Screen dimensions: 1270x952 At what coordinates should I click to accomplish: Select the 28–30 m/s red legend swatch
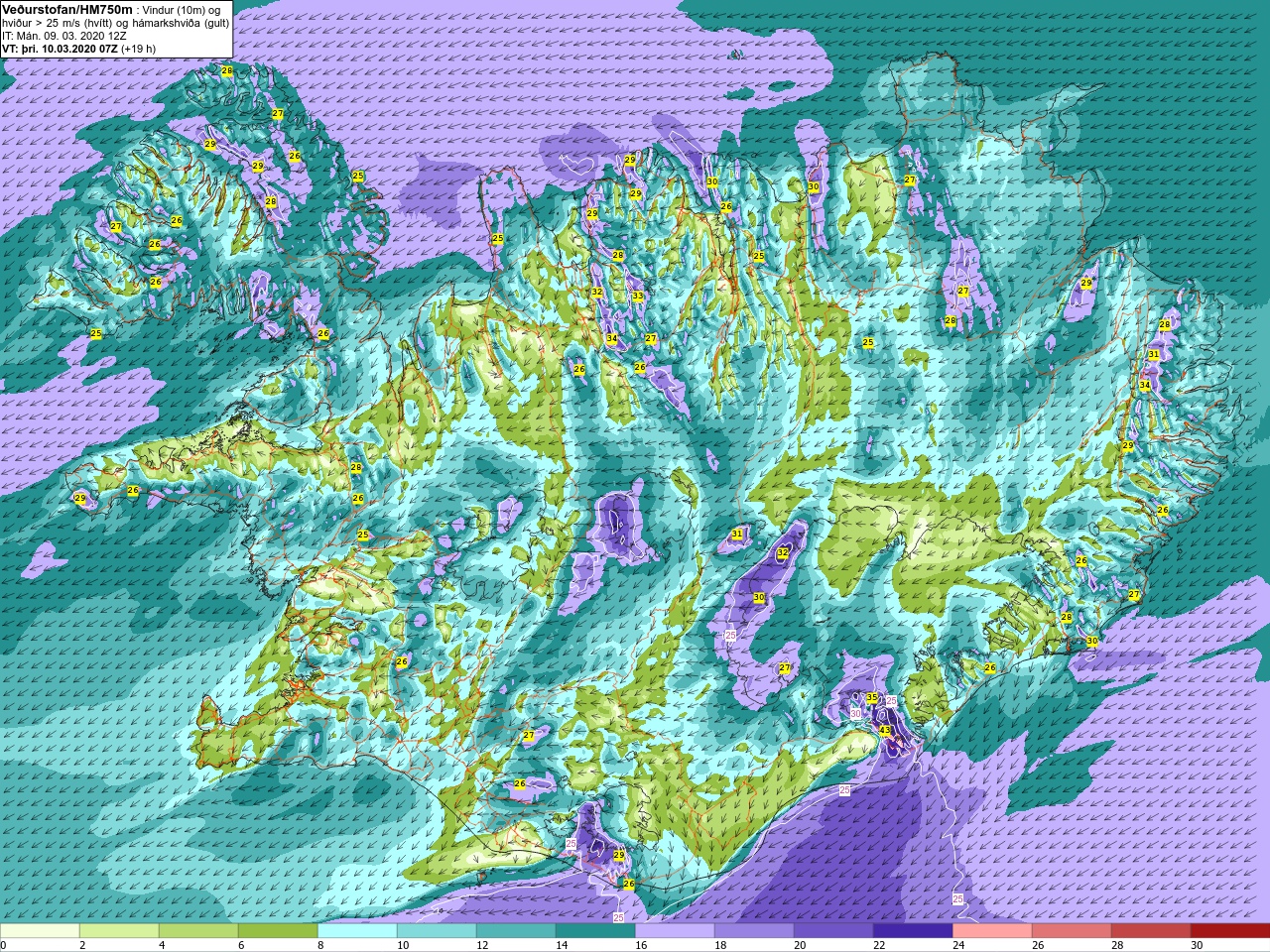pyautogui.click(x=1151, y=931)
